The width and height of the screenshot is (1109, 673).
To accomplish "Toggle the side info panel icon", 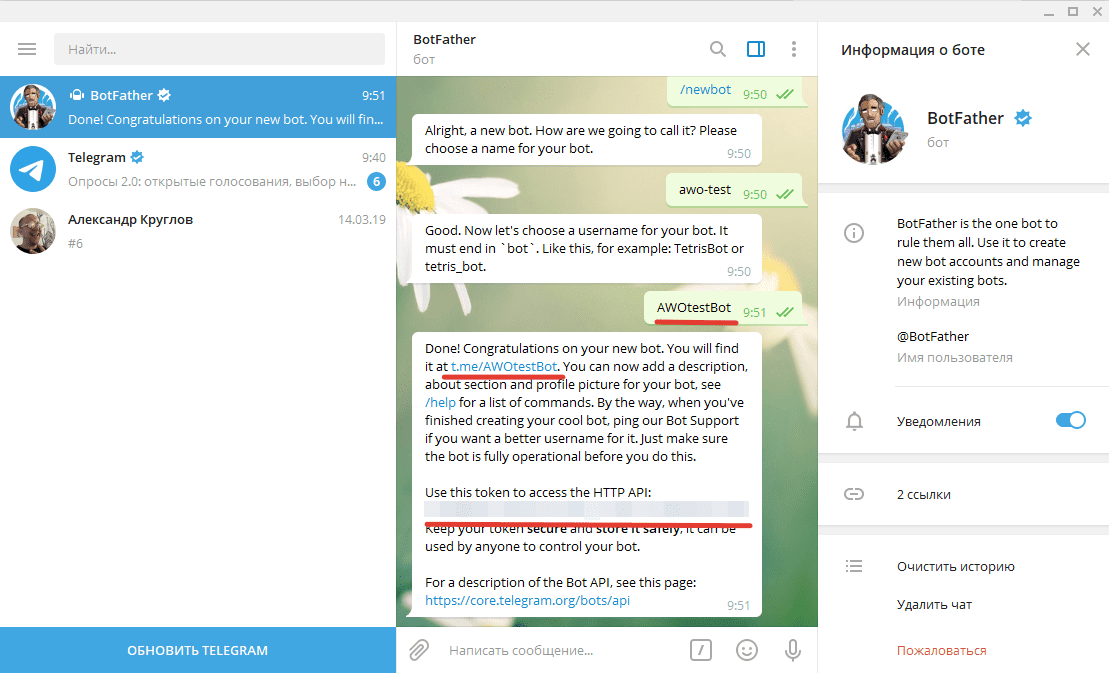I will (756, 49).
